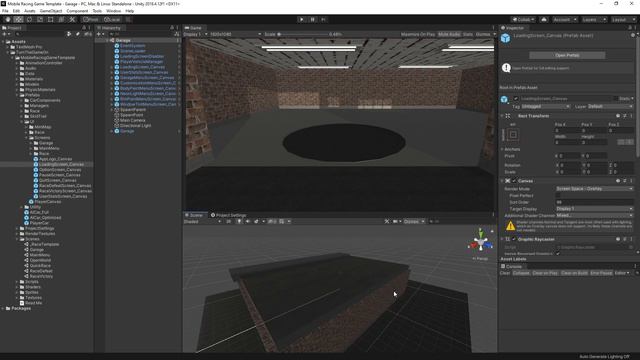The image size is (640, 360).
Task: Open the Window menu
Action: (x=113, y=11)
